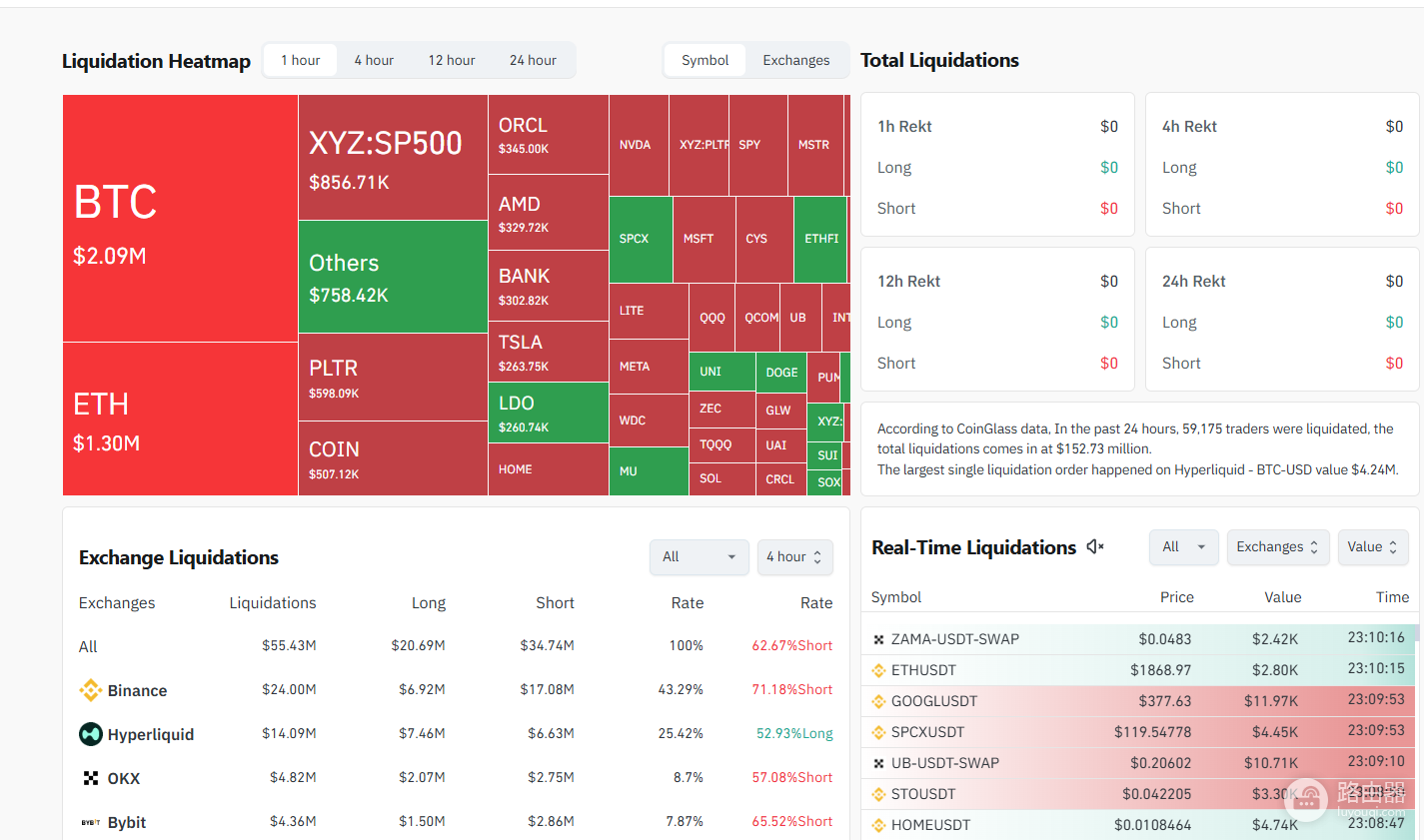Click the 1h Rekt card title
Screen dimensions: 1424x840
[904, 127]
